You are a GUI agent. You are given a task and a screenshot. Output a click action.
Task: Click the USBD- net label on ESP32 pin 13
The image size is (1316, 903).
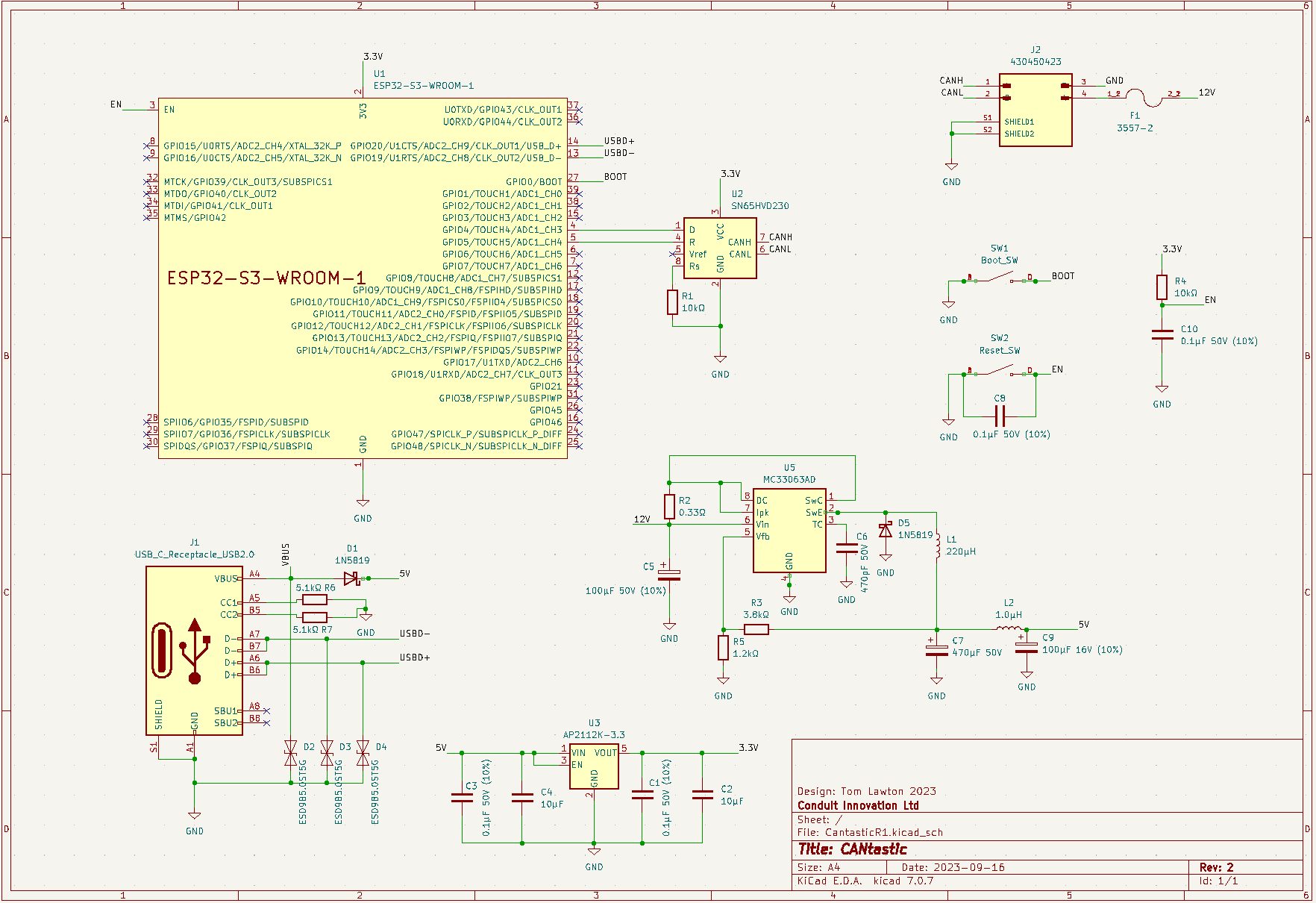pos(619,152)
